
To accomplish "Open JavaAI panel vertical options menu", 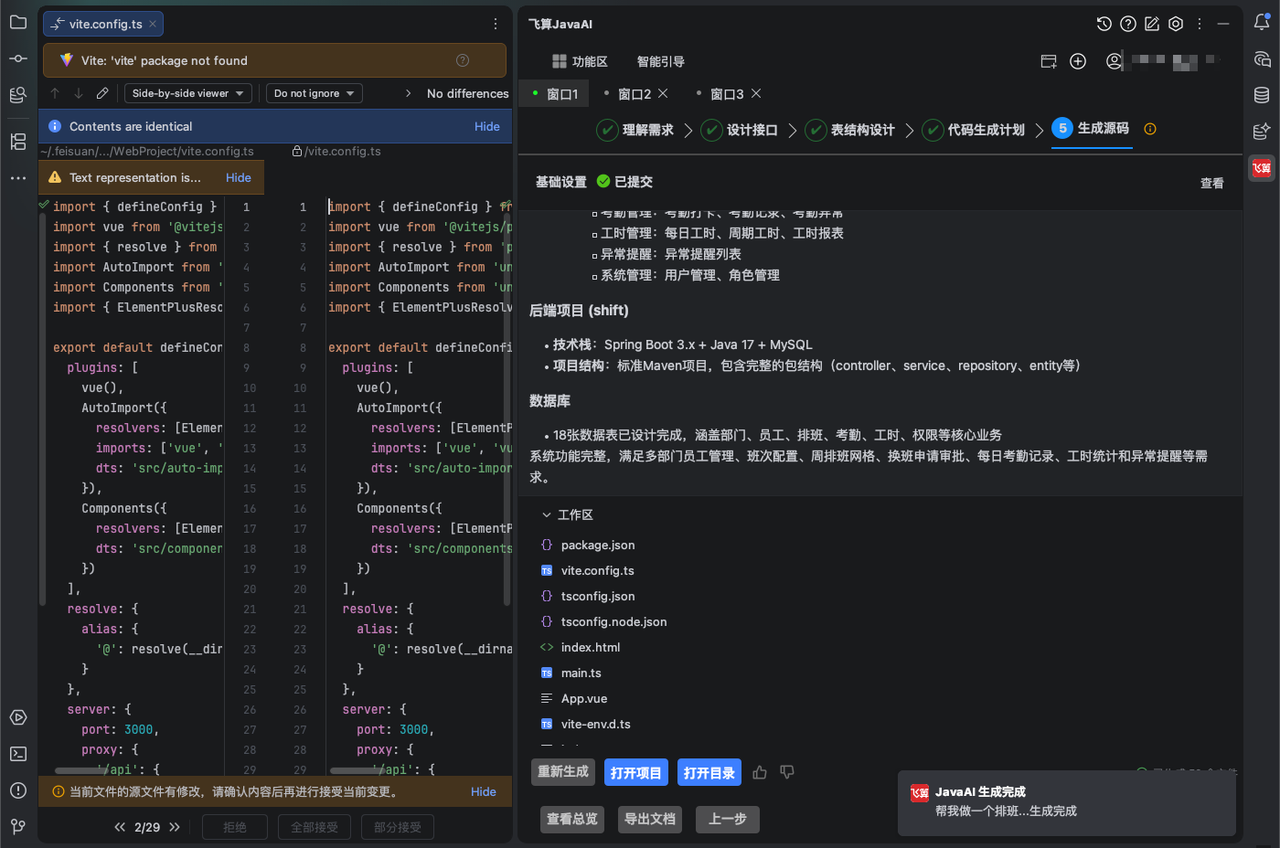I will pos(1200,24).
